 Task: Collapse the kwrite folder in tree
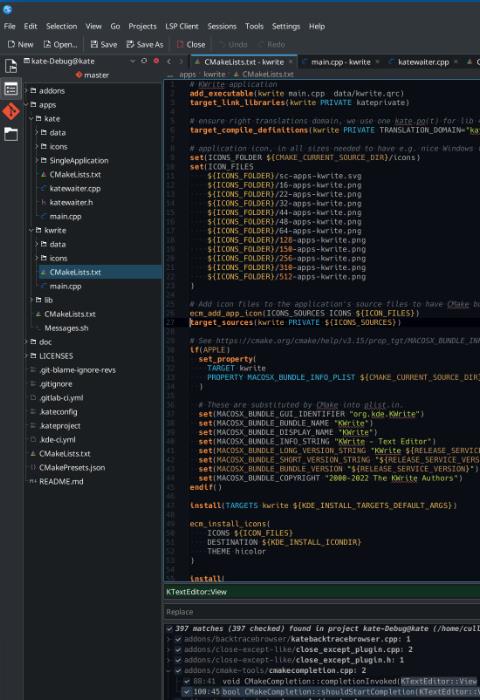[31, 230]
